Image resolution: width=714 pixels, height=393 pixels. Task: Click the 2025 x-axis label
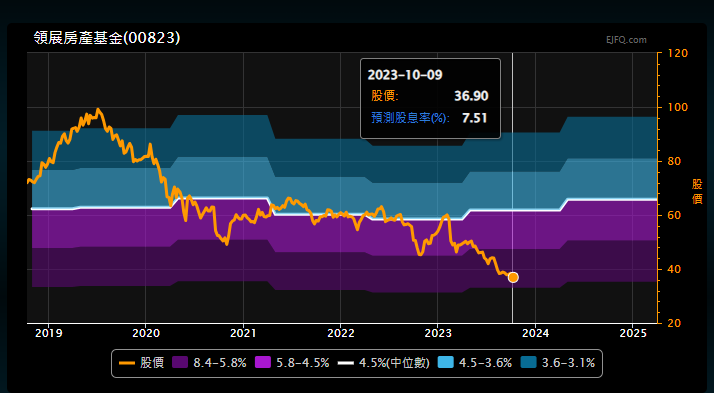tap(633, 333)
